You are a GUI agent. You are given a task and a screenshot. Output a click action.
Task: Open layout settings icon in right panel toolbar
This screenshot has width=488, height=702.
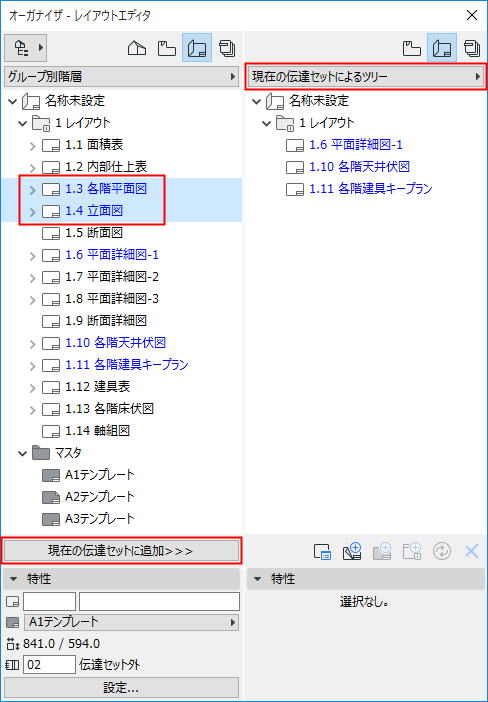[x=322, y=552]
